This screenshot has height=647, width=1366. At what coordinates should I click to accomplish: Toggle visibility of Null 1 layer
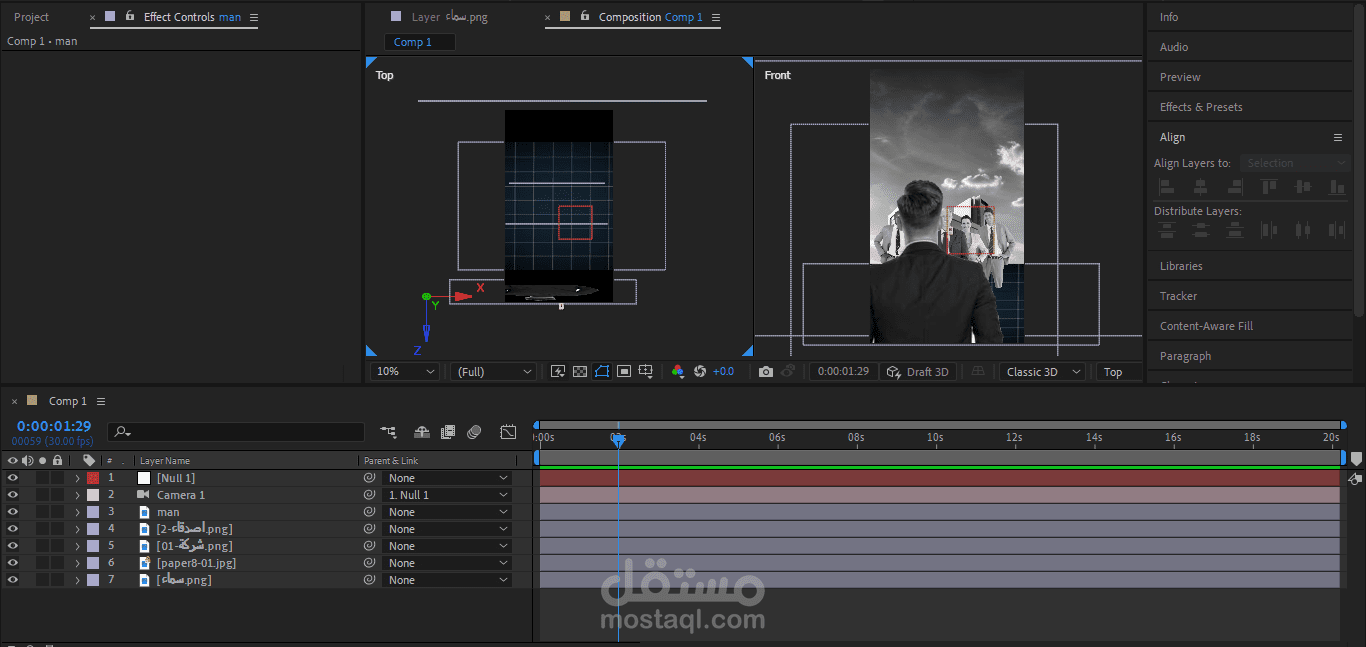pyautogui.click(x=13, y=478)
